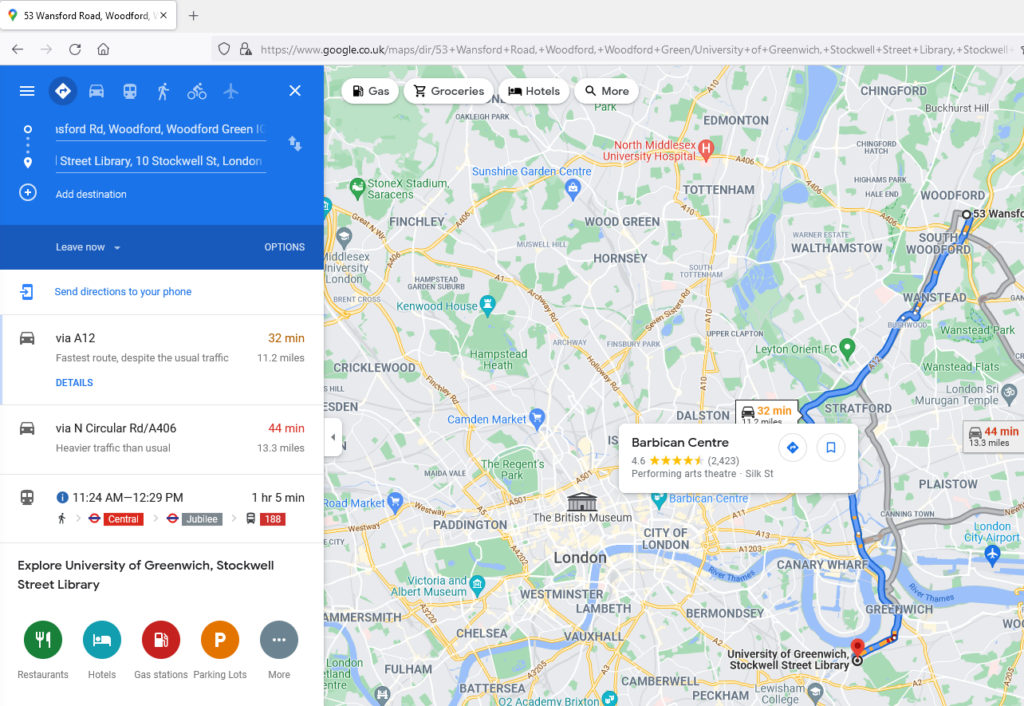Click the Add destination text

pos(91,194)
